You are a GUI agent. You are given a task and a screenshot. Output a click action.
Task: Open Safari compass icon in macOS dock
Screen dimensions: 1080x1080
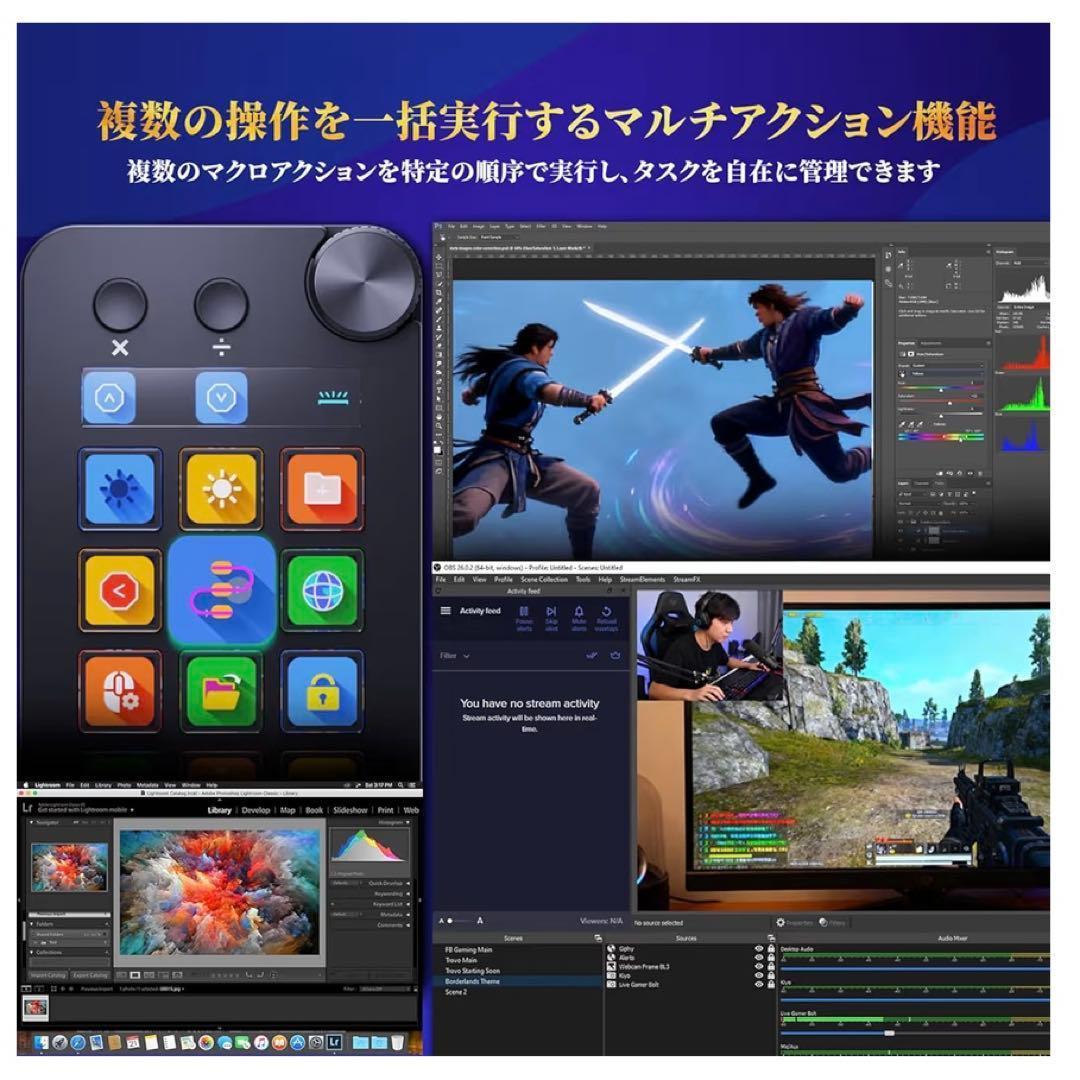(x=77, y=1043)
